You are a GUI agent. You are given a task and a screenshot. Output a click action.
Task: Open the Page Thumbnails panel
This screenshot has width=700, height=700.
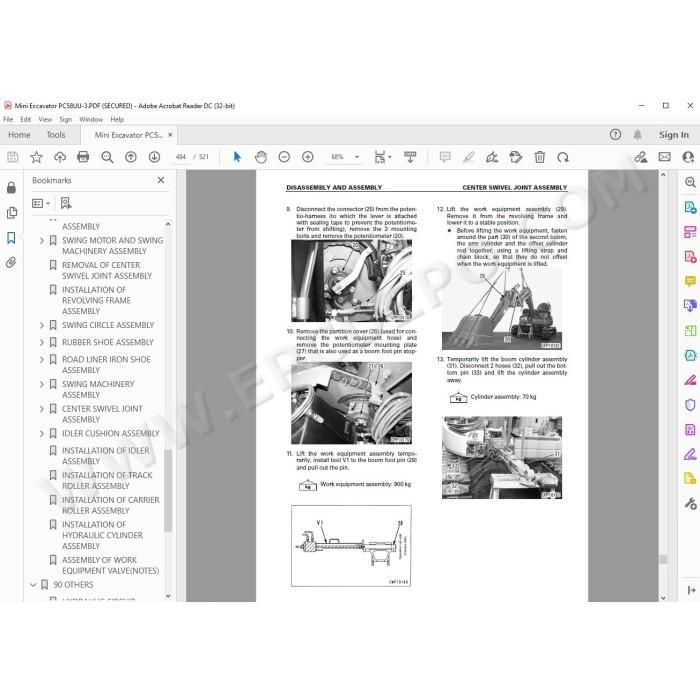[12, 213]
